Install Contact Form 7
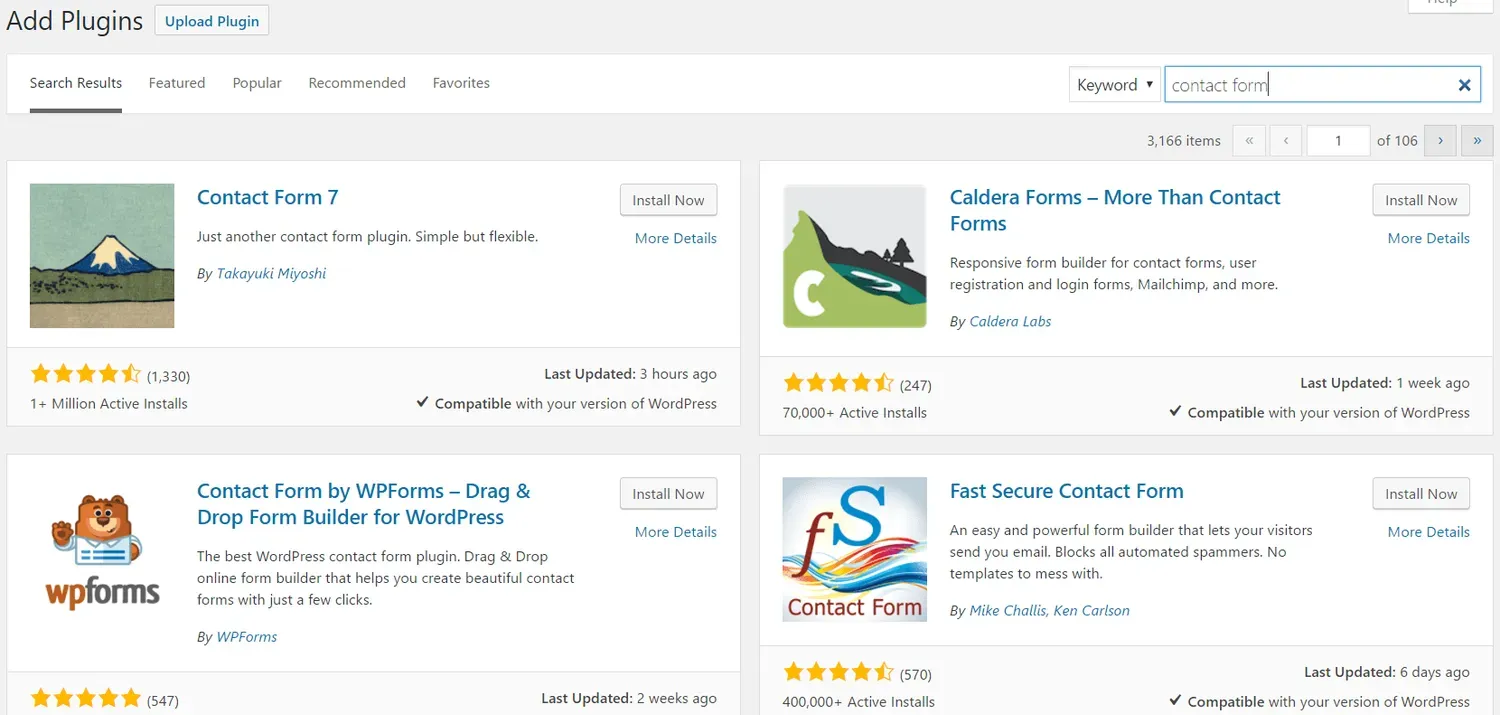Screen dimensions: 1500x715 tap(668, 199)
